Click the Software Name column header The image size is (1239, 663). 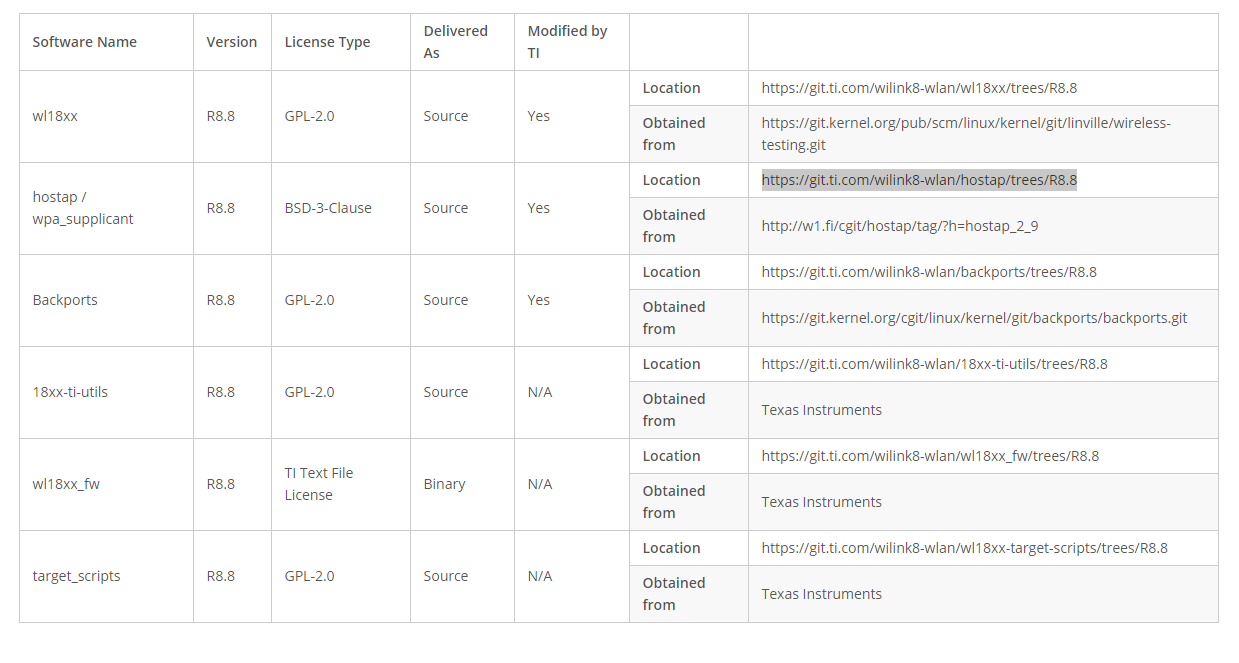tap(85, 42)
